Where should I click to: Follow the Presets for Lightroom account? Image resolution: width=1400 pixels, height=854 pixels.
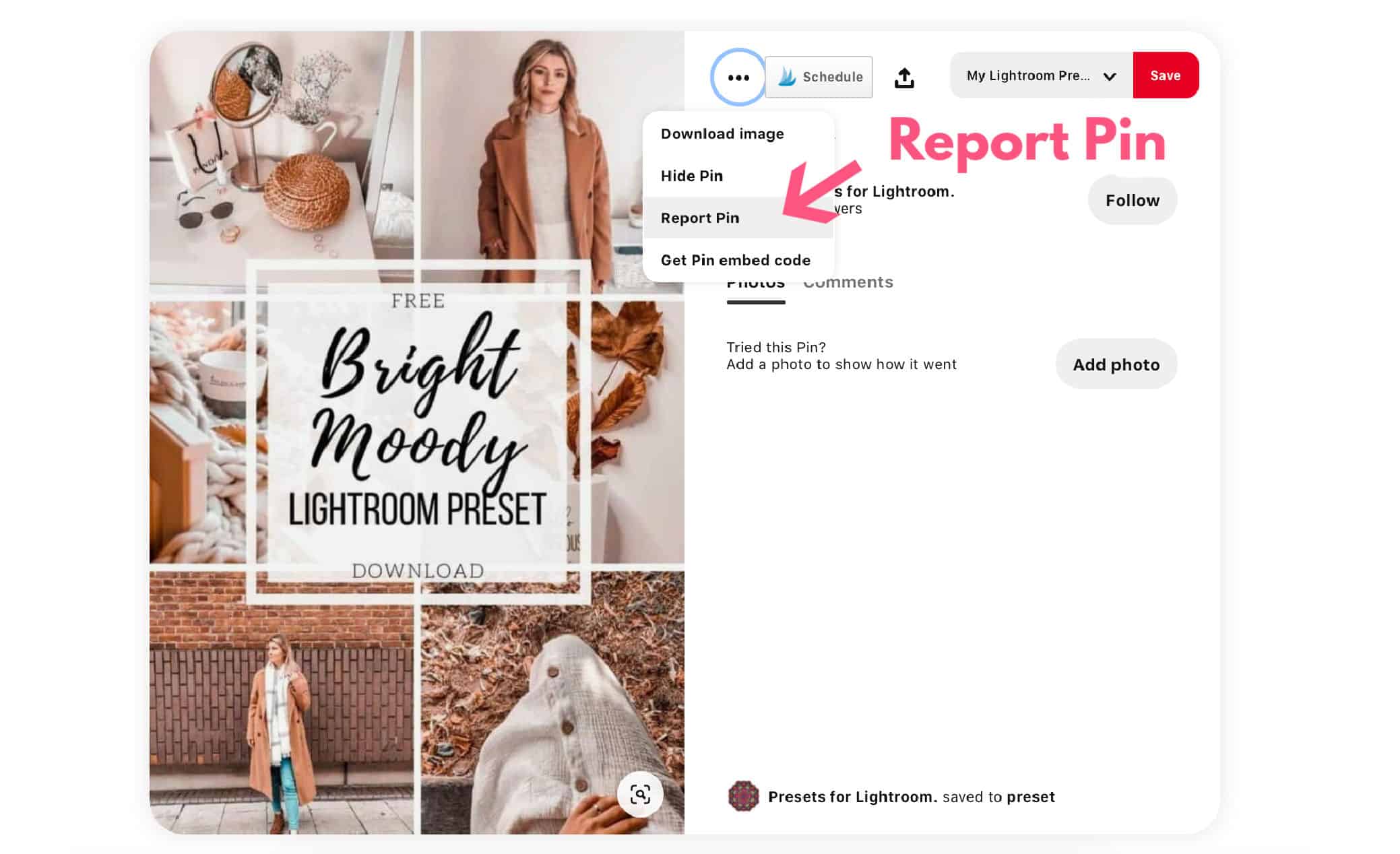[1133, 201]
